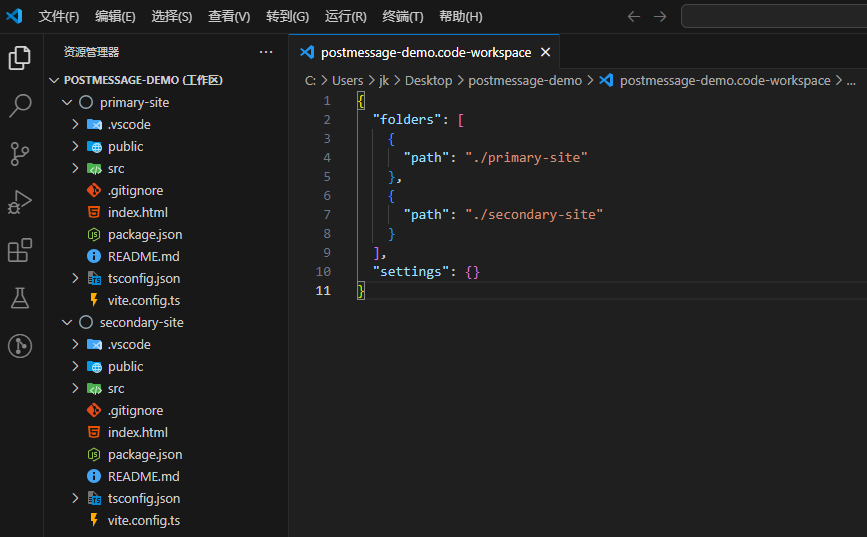Open the 运行(R) menu
Image resolution: width=867 pixels, height=537 pixels.
click(x=346, y=17)
